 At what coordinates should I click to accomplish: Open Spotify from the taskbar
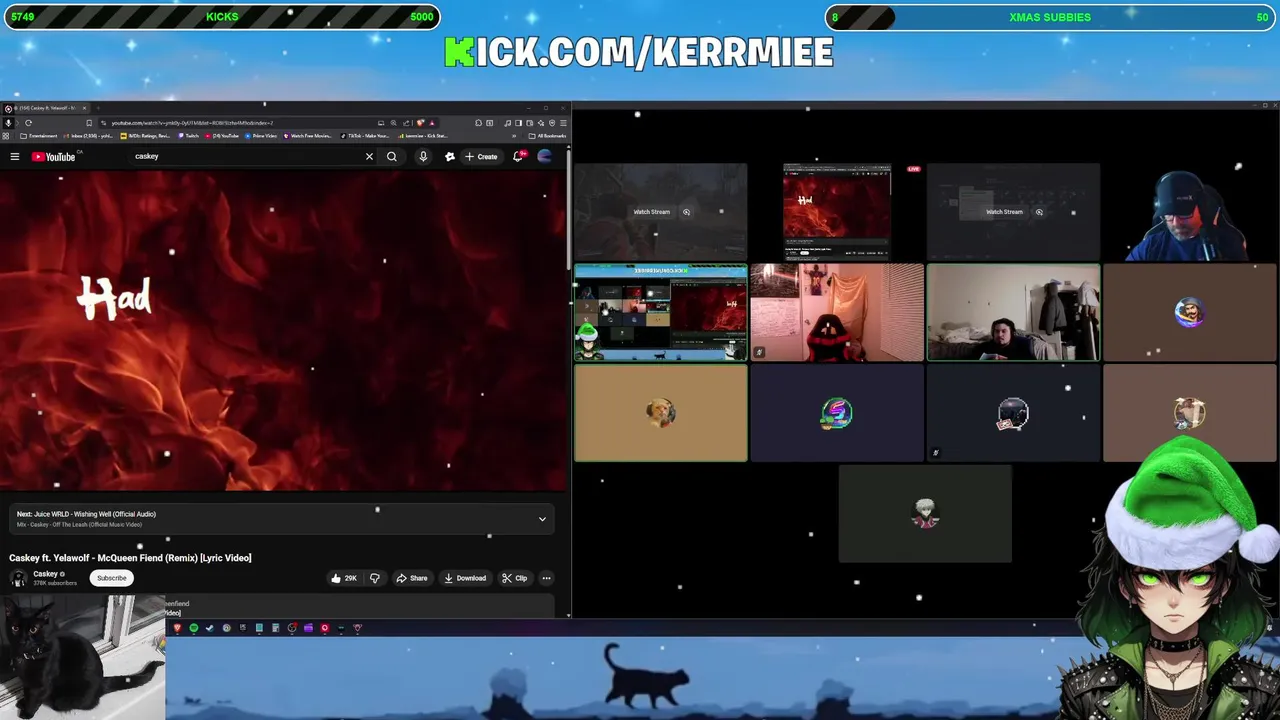(x=194, y=628)
